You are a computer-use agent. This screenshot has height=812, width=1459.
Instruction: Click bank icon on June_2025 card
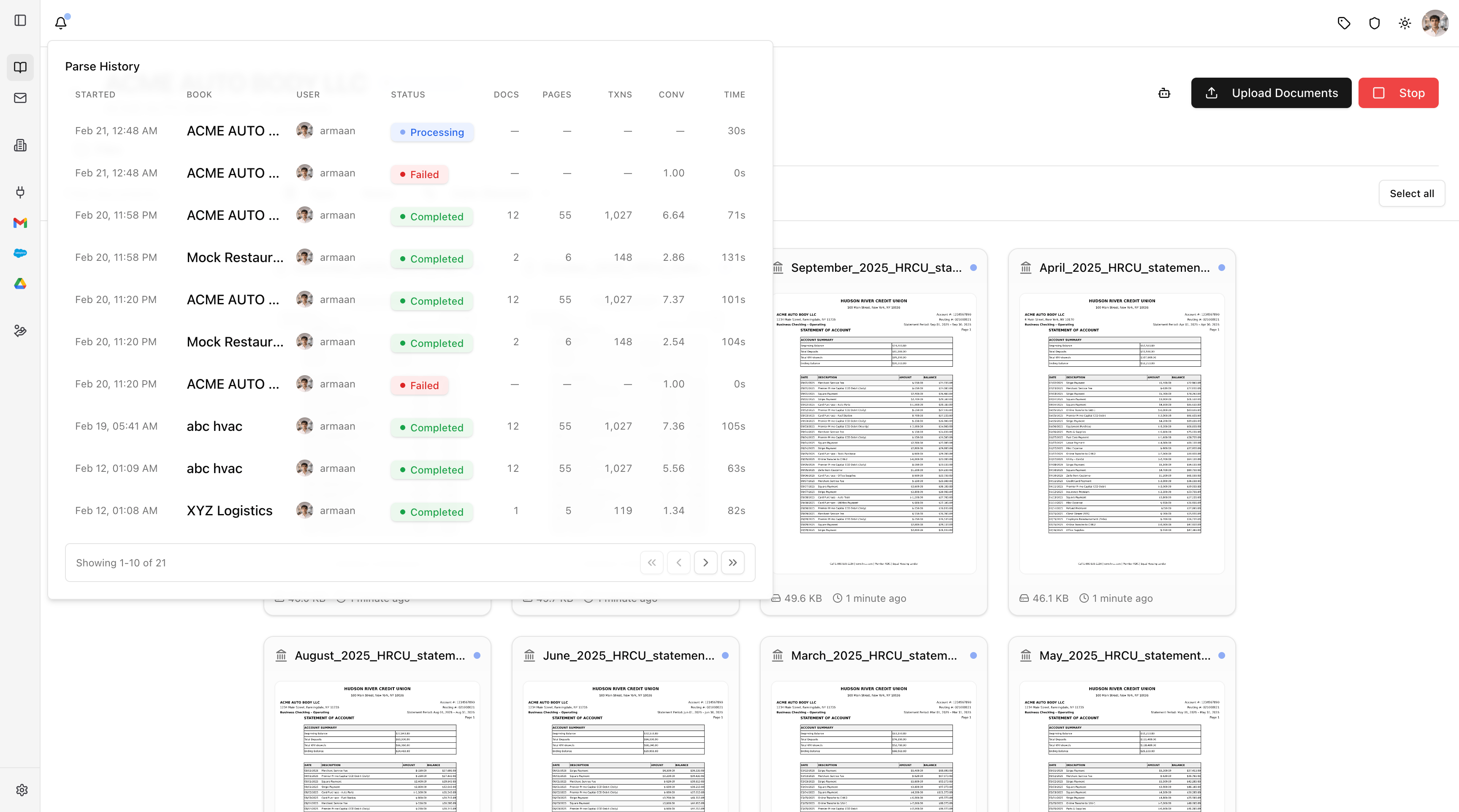pos(529,655)
